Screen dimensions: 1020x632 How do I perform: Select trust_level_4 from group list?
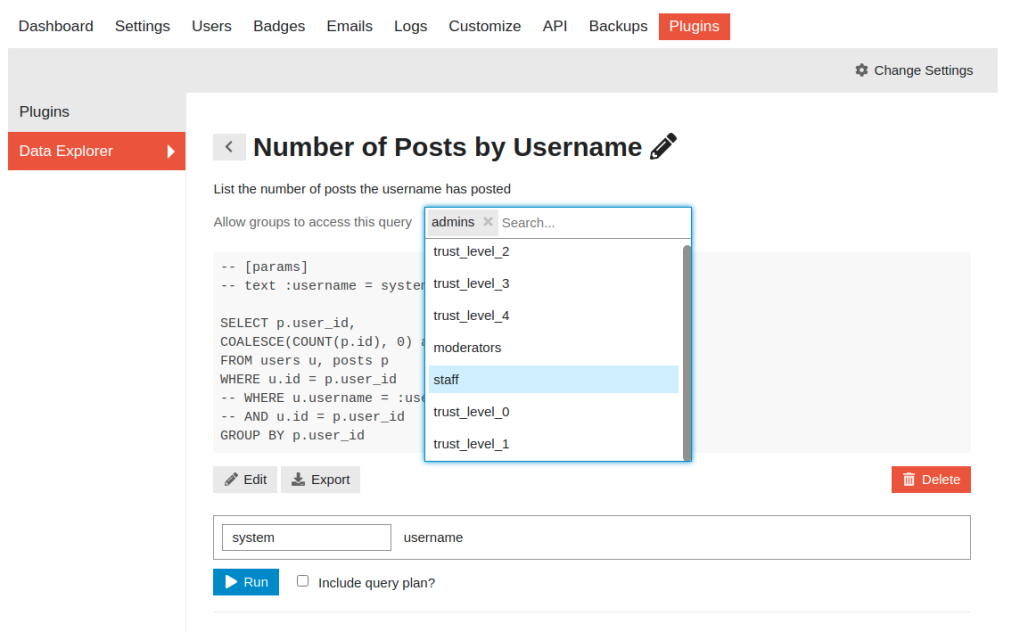pyautogui.click(x=554, y=315)
